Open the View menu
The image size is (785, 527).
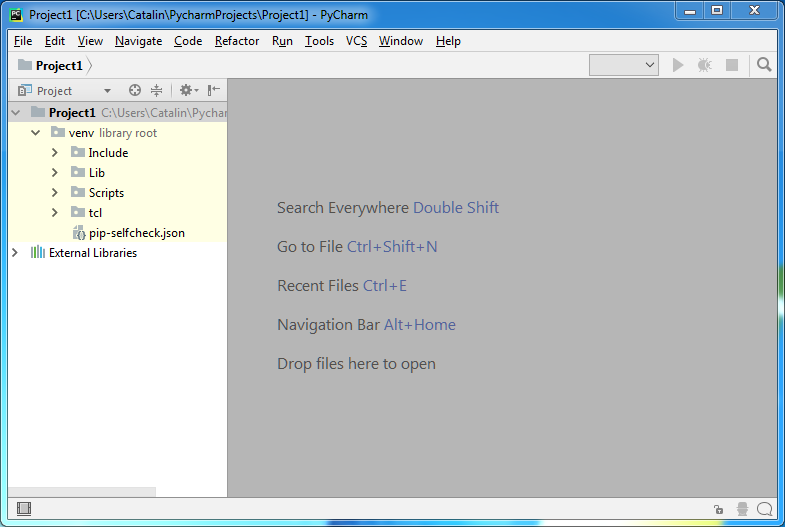90,41
